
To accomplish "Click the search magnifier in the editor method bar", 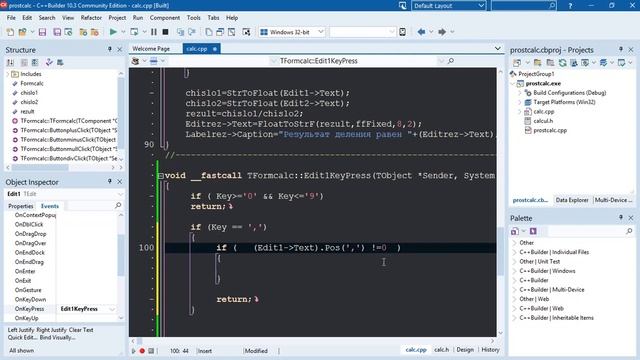I will click(x=451, y=61).
